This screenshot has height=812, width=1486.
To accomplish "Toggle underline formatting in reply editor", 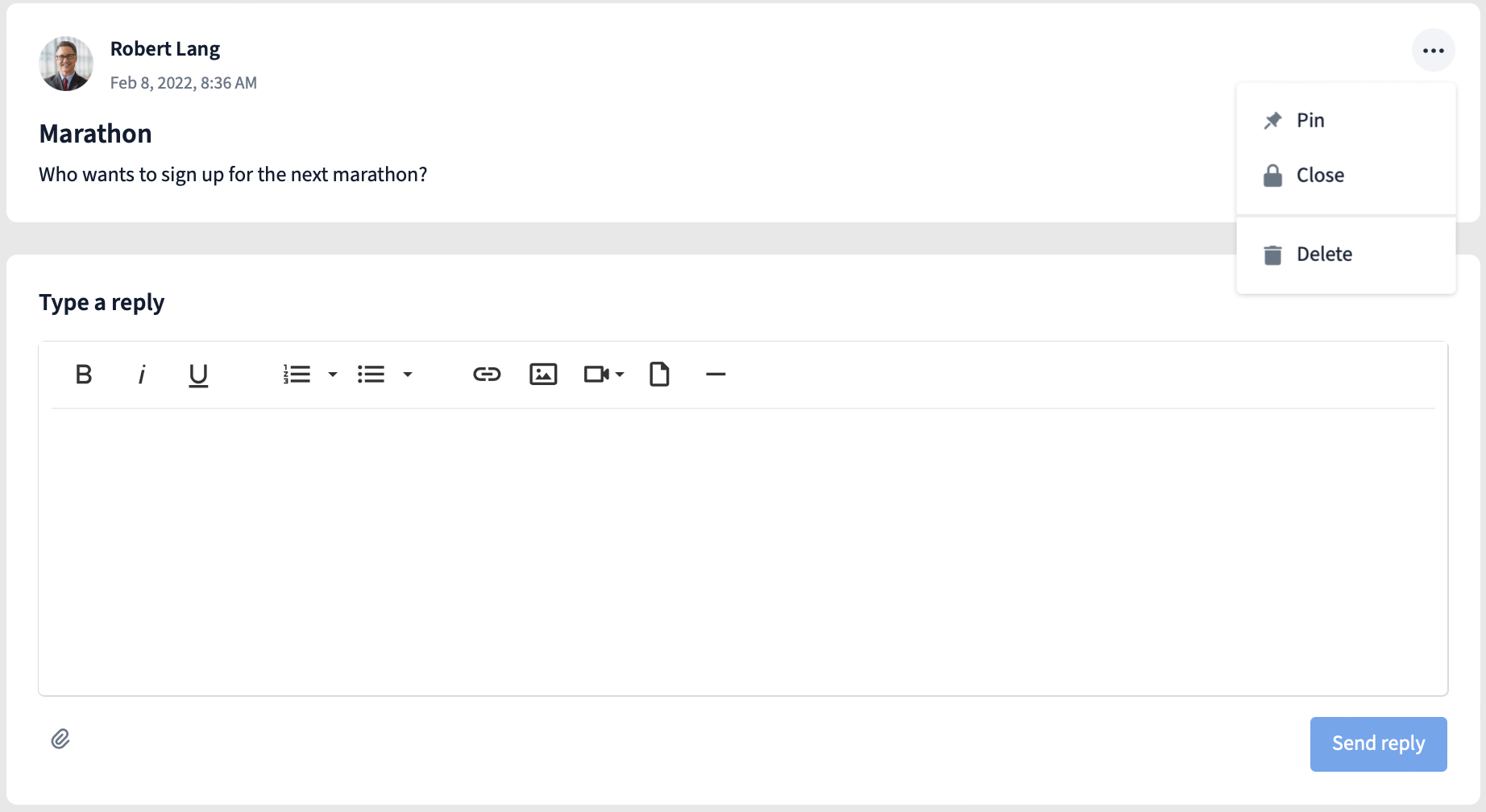I will (198, 375).
